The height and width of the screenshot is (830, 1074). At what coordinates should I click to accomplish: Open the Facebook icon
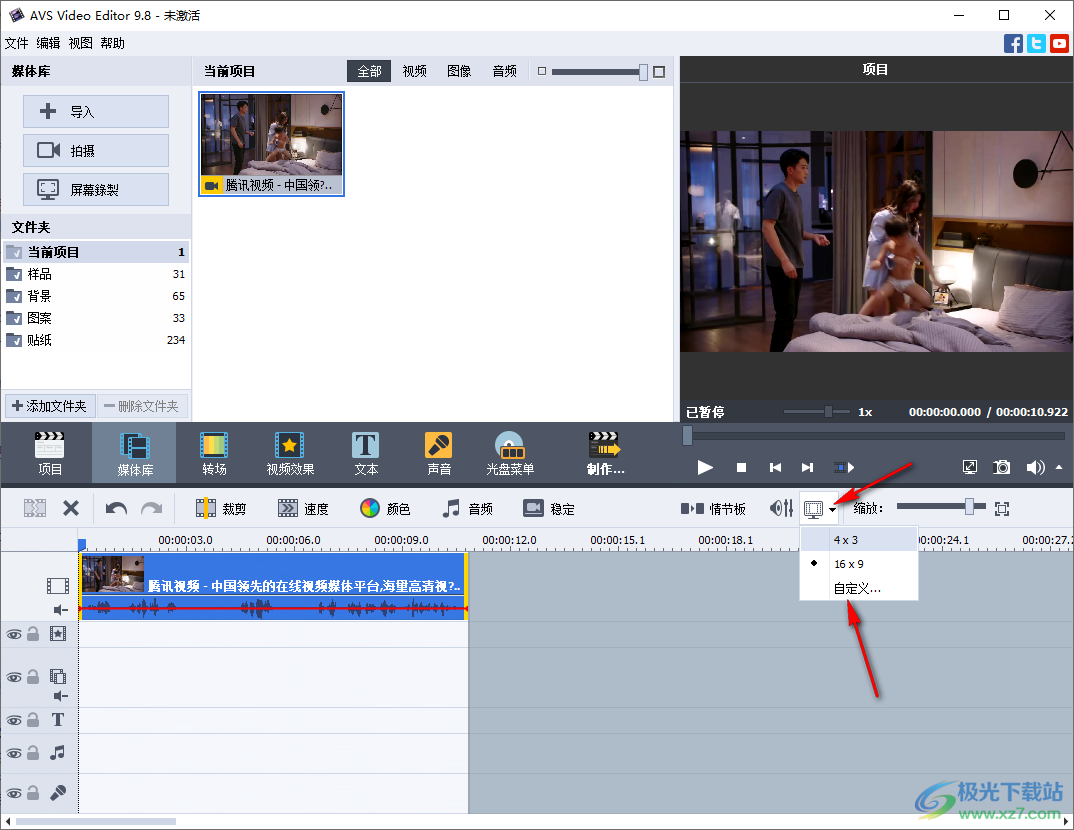coord(1013,44)
